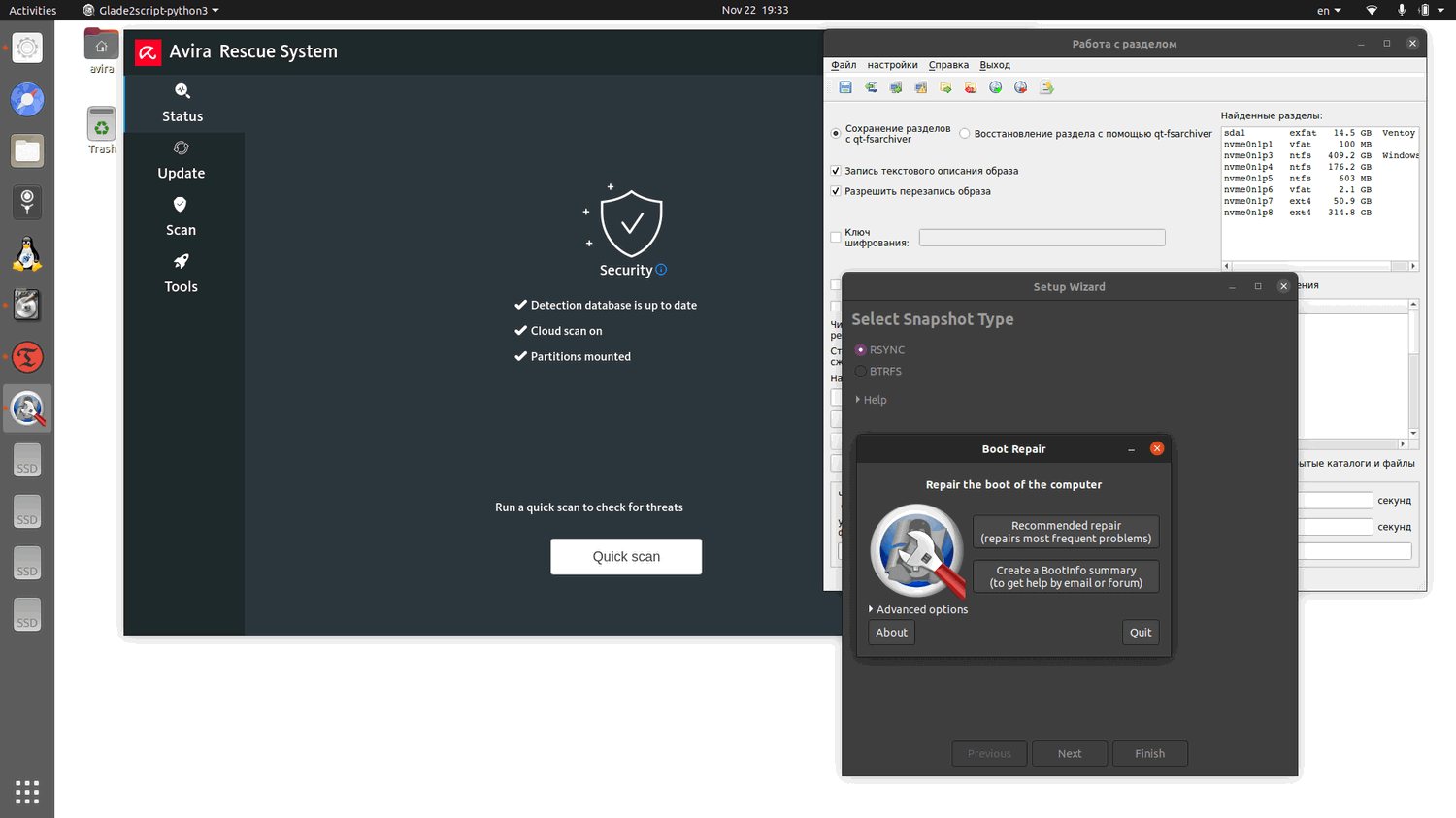Select the save partitions with qt-fsarchiver radio button
Screen dimensions: 1456x818
[836, 133]
